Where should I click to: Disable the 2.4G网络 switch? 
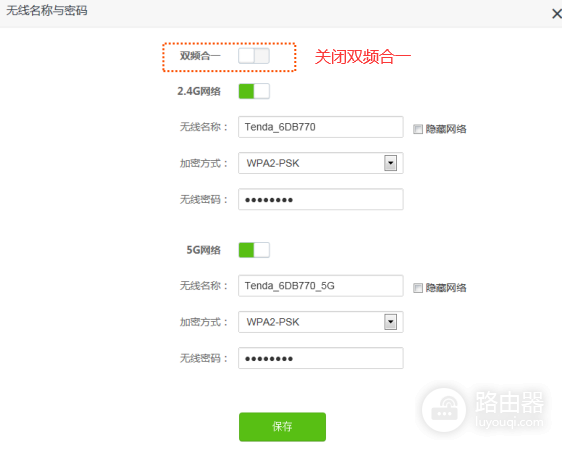click(x=254, y=91)
